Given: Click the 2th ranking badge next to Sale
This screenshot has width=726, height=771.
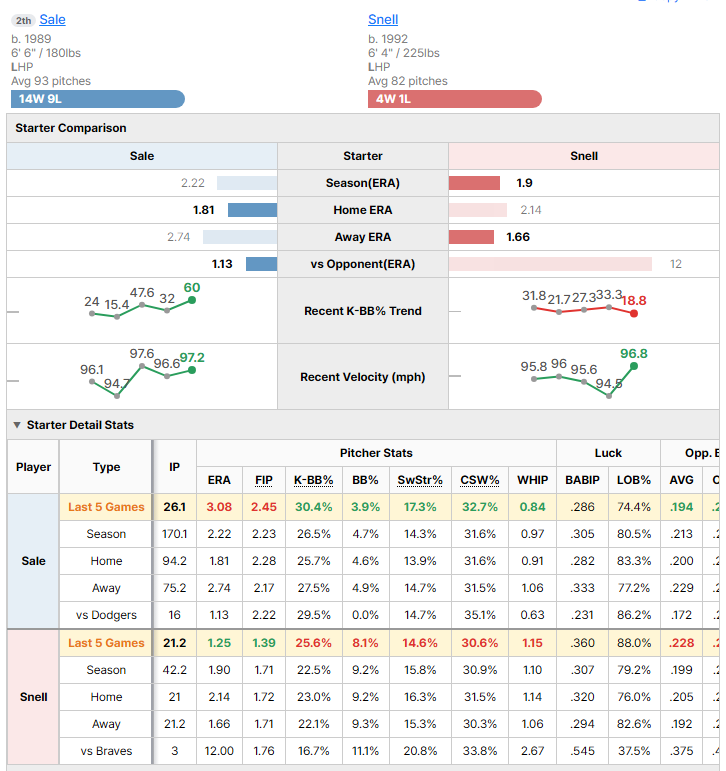Looking at the screenshot, I should 23,20.
